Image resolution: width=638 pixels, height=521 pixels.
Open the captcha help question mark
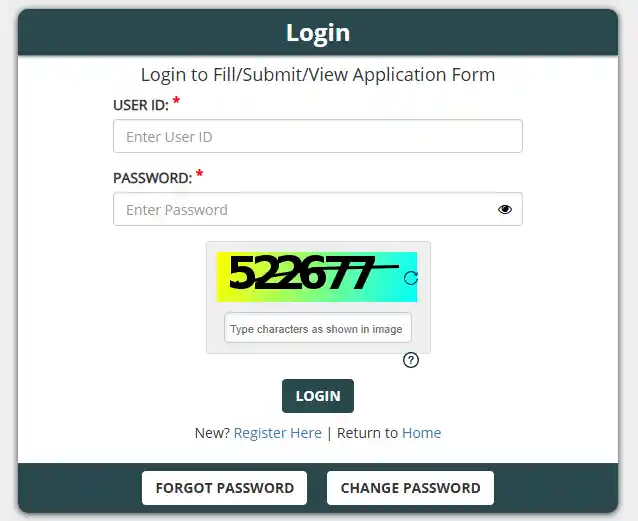(410, 360)
